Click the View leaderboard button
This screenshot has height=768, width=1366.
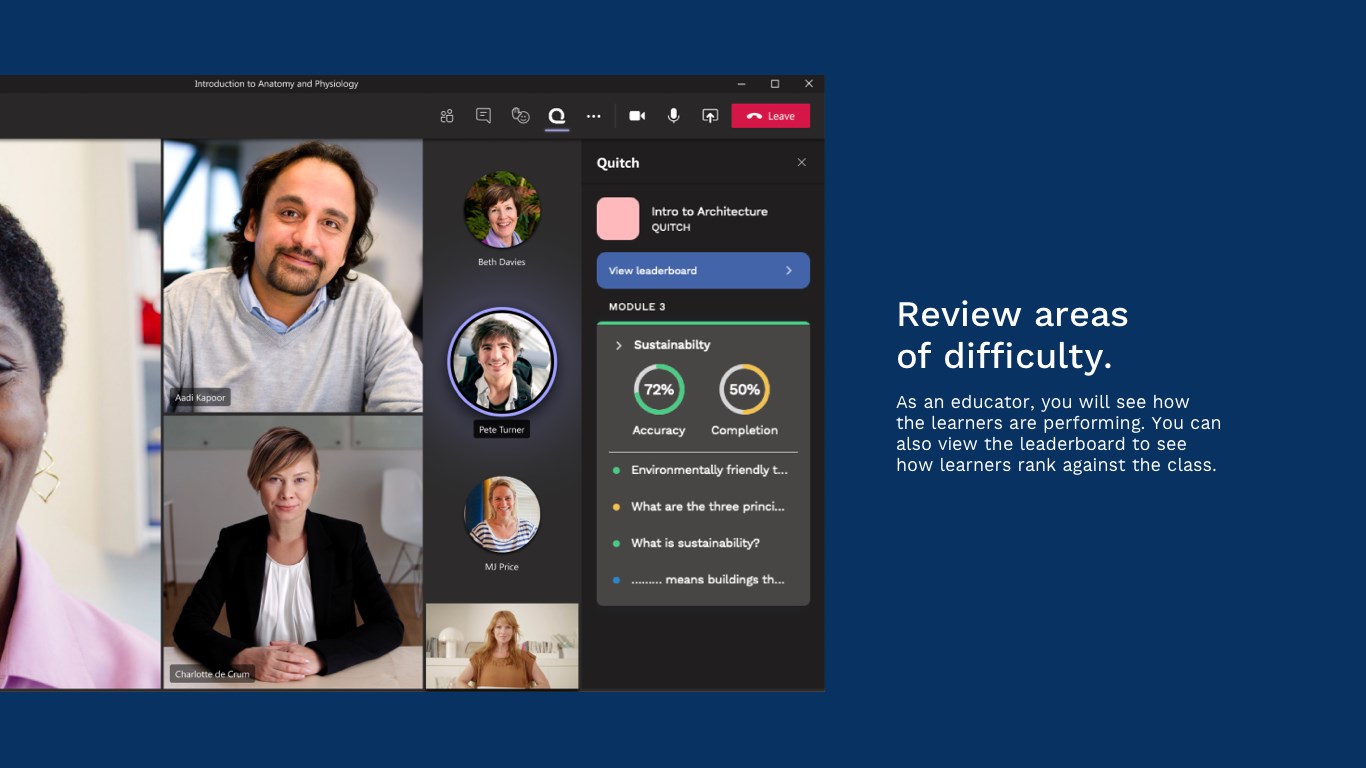703,270
